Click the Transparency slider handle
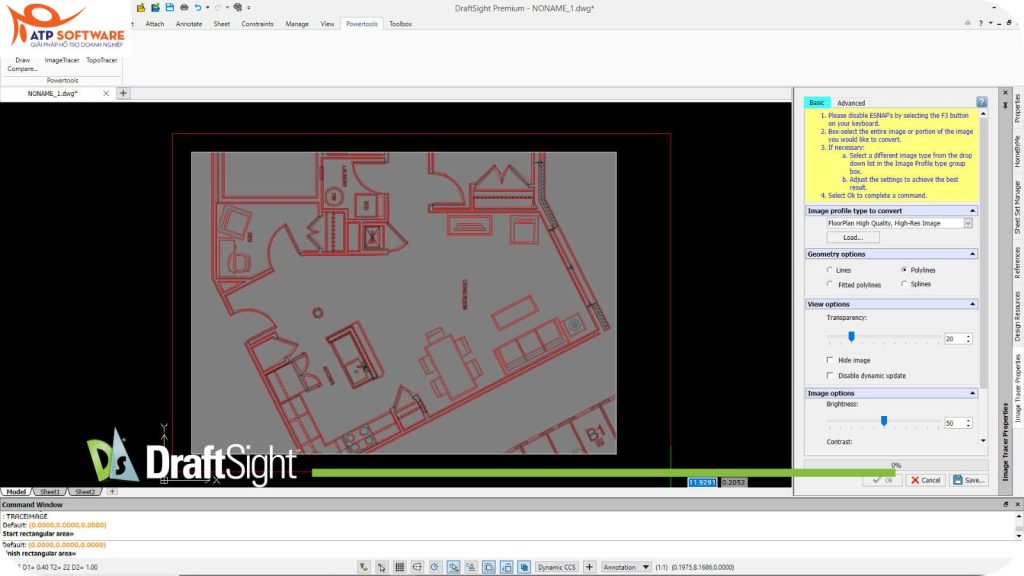Image resolution: width=1024 pixels, height=576 pixels. [x=851, y=338]
